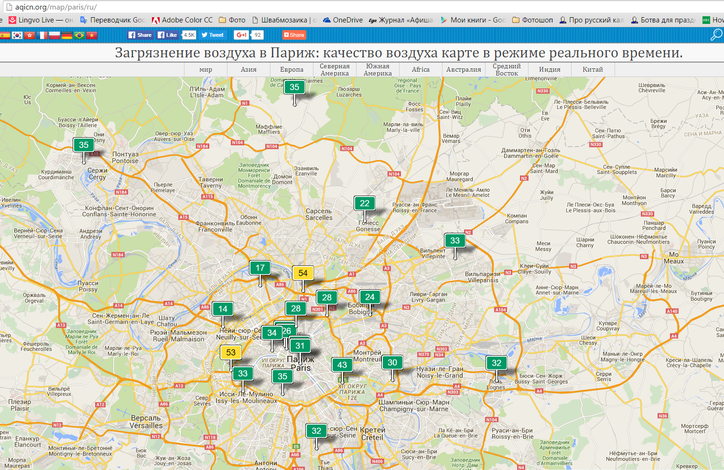Viewport: 724px width, 470px height.
Task: Open the Фотошоп bookmarks folder
Action: click(x=532, y=20)
